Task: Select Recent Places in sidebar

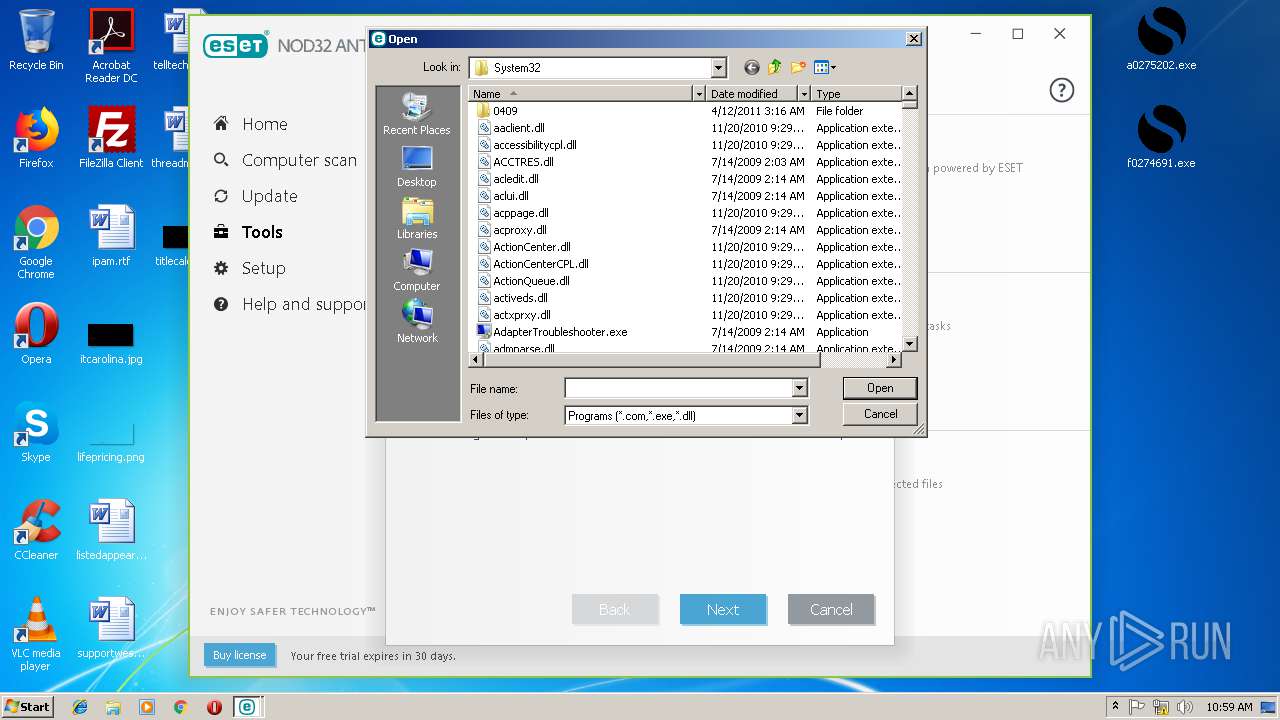Action: 417,114
